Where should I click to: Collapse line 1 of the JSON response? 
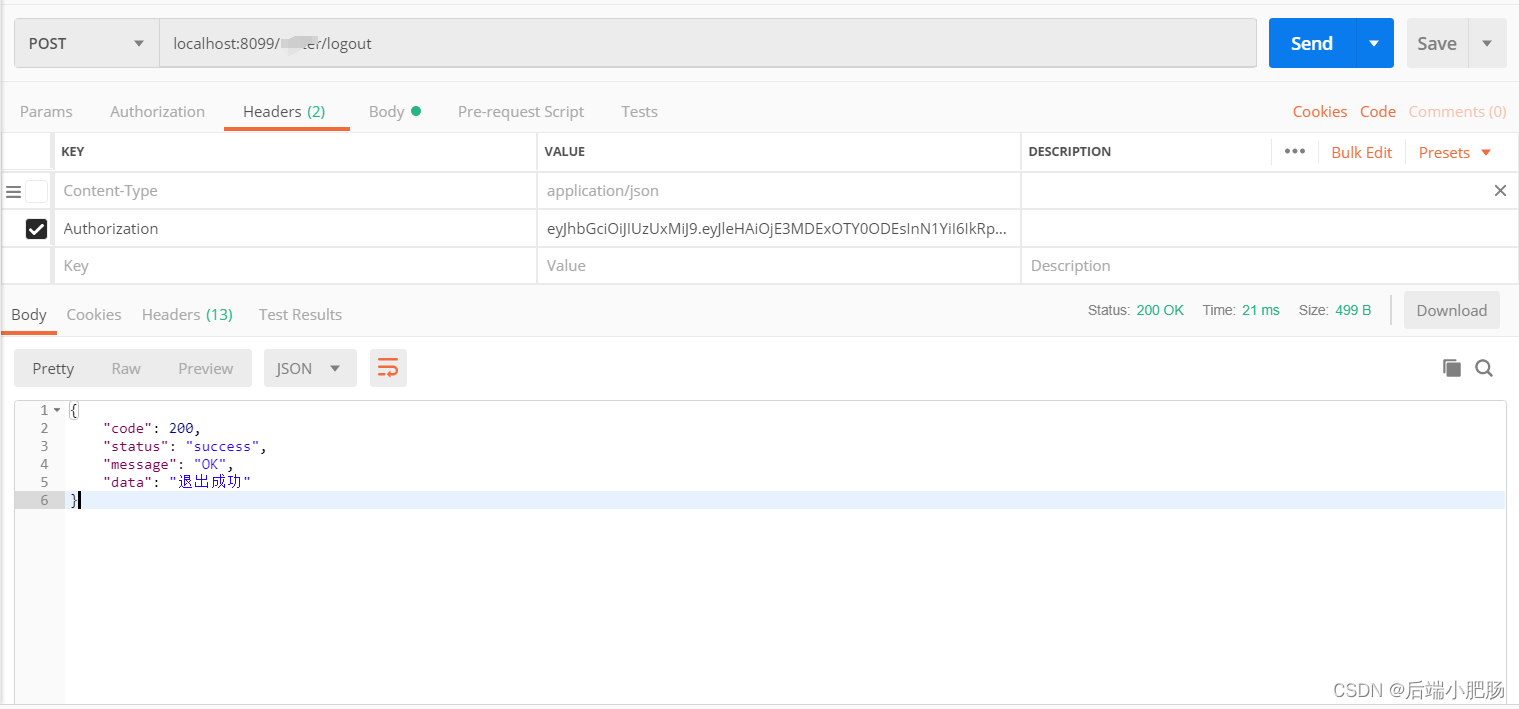(55, 410)
